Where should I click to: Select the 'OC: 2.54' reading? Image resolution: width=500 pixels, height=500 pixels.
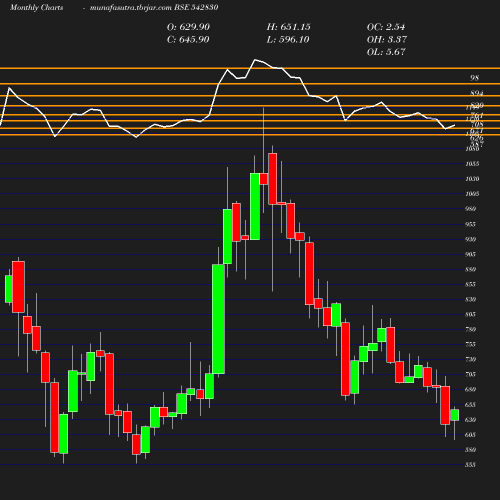click(386, 27)
